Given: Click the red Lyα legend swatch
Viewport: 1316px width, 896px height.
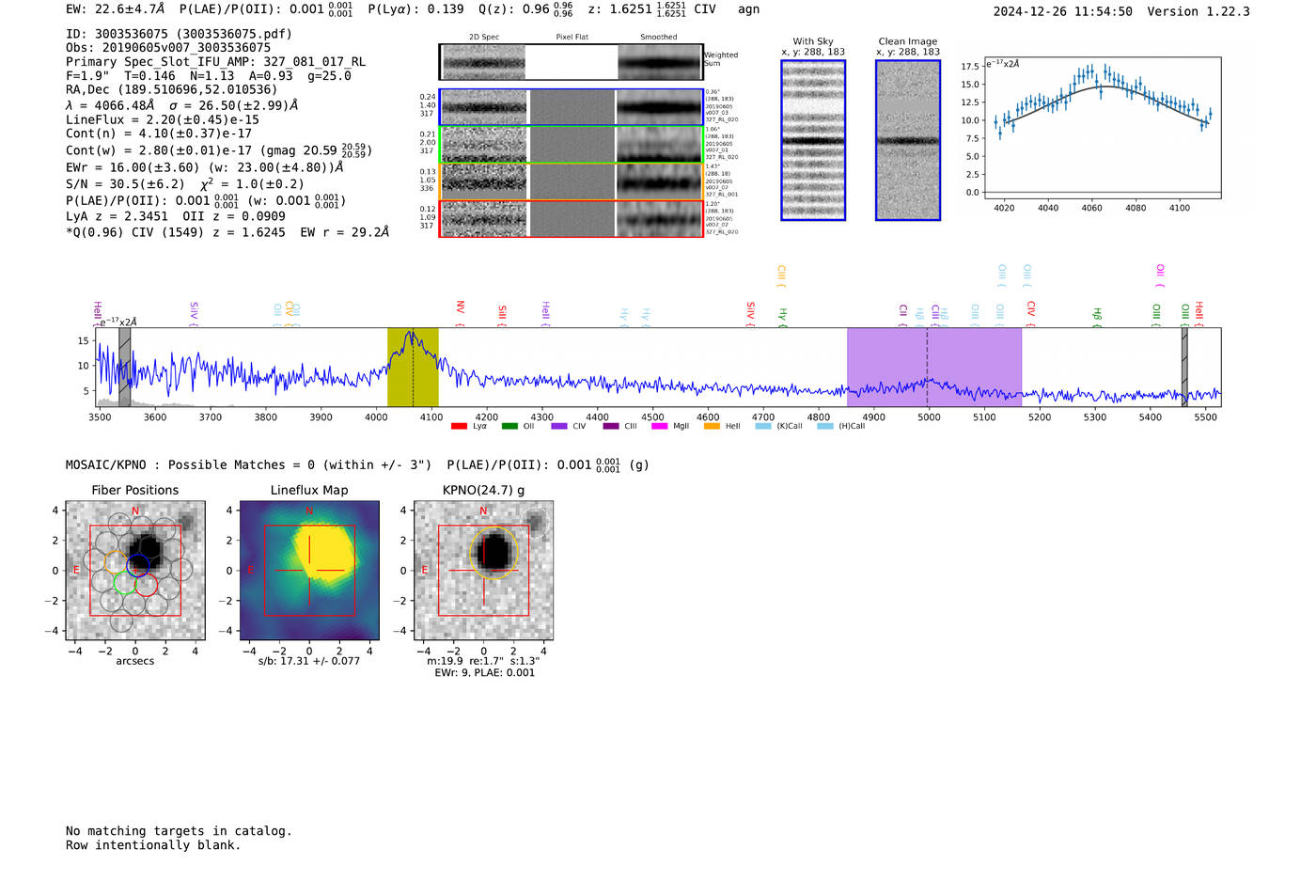Looking at the screenshot, I should (x=459, y=426).
